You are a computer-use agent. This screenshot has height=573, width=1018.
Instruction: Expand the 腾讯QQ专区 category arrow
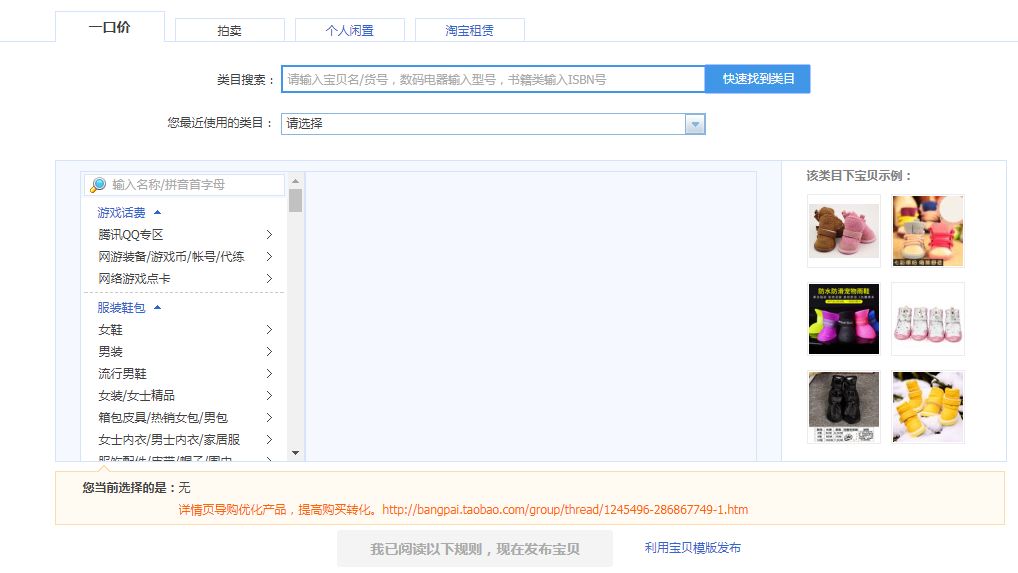[269, 235]
